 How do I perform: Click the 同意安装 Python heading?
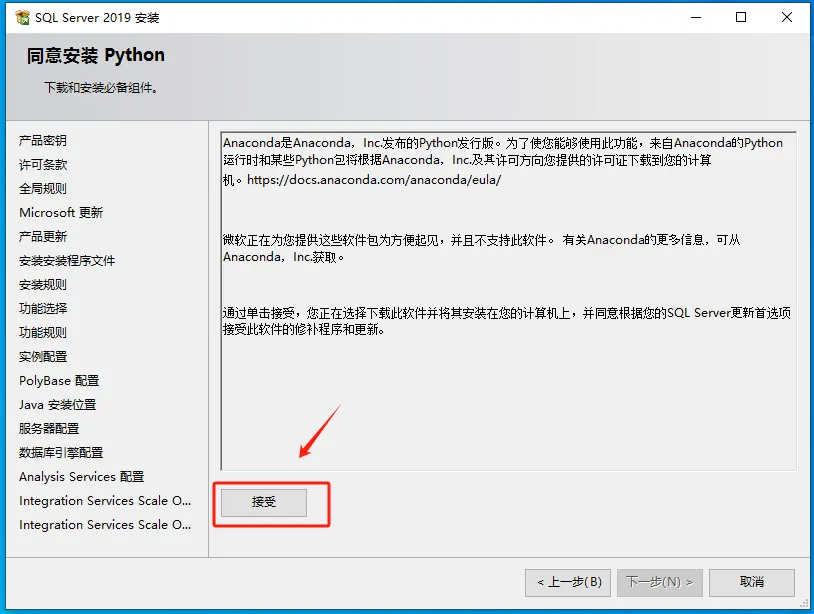click(96, 55)
